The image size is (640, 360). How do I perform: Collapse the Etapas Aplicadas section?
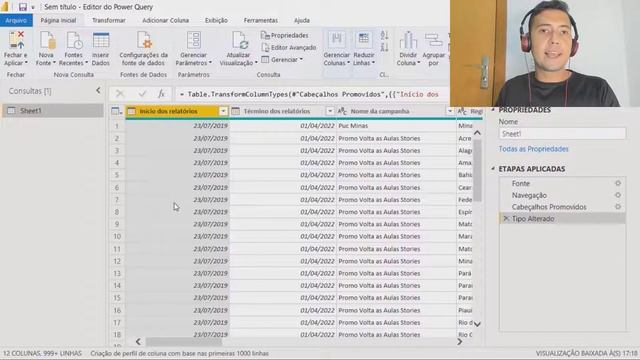coord(493,169)
